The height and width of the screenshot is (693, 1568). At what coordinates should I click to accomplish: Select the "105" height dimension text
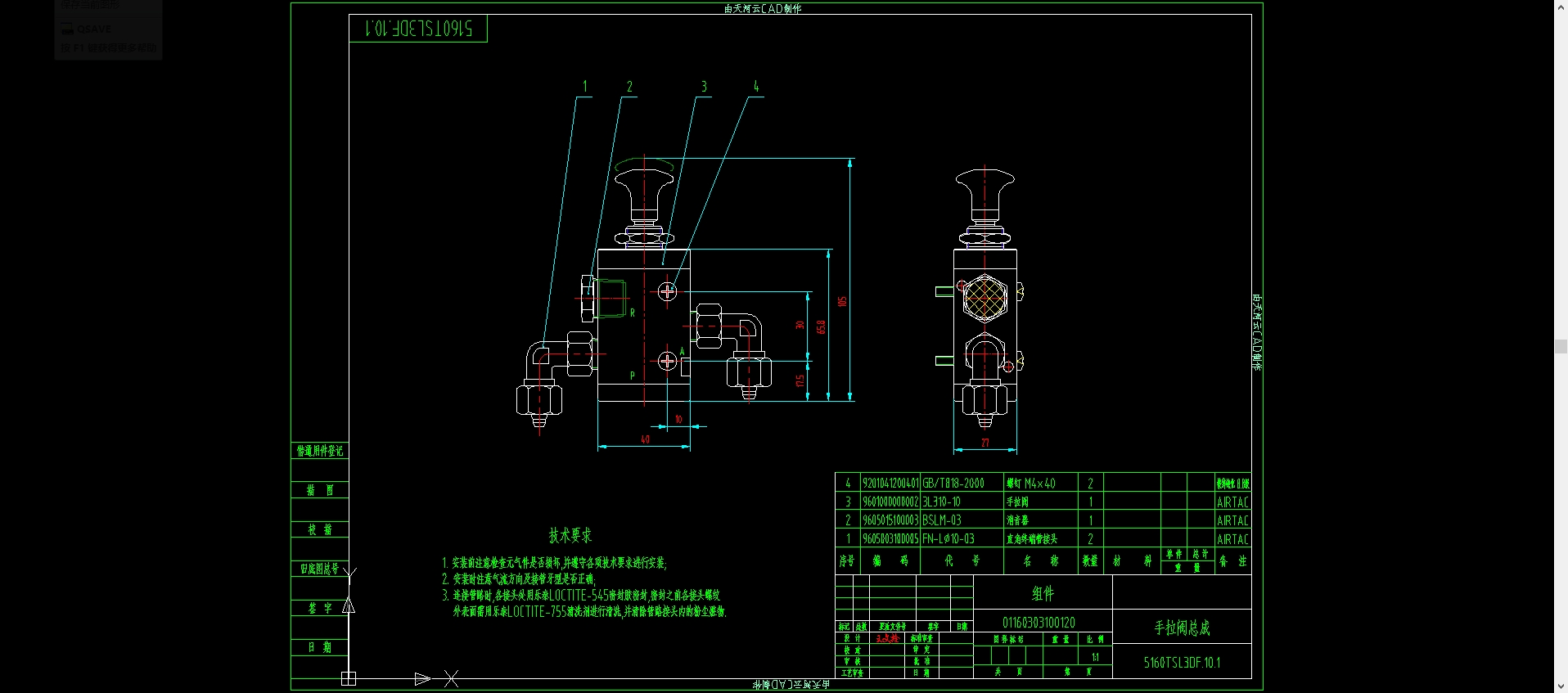point(842,302)
